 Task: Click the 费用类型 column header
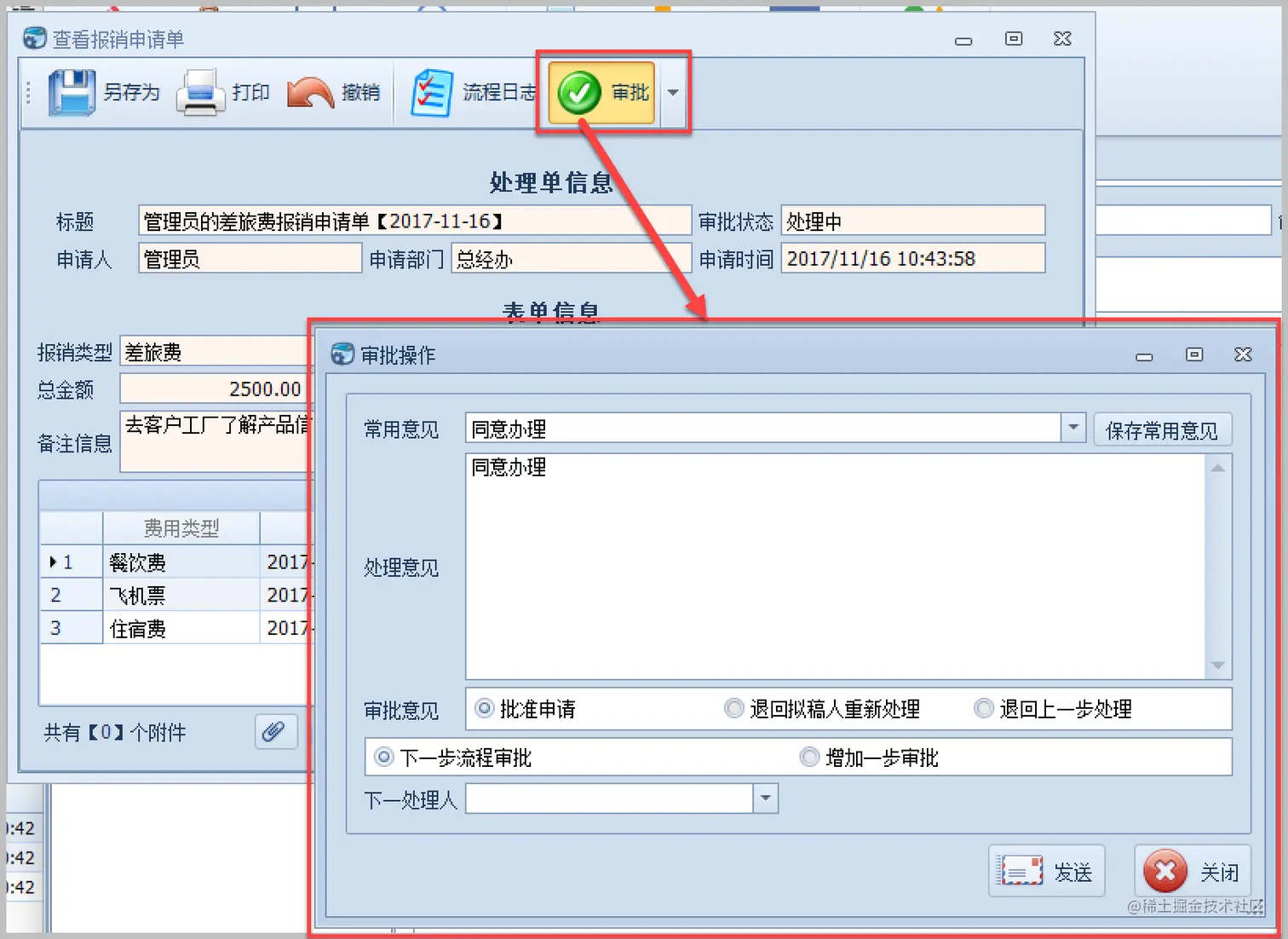coord(181,528)
